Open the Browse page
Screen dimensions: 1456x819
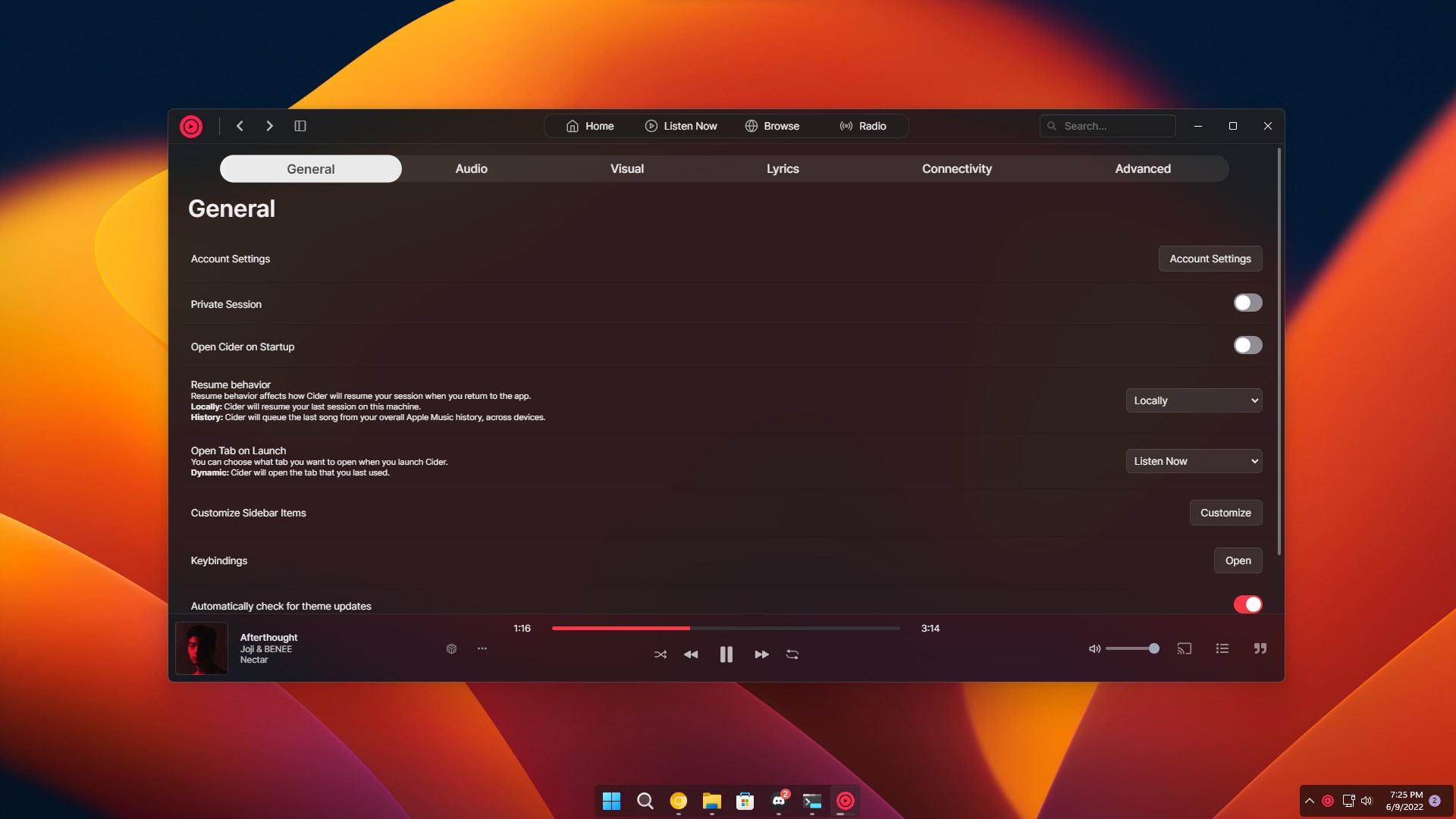[772, 126]
